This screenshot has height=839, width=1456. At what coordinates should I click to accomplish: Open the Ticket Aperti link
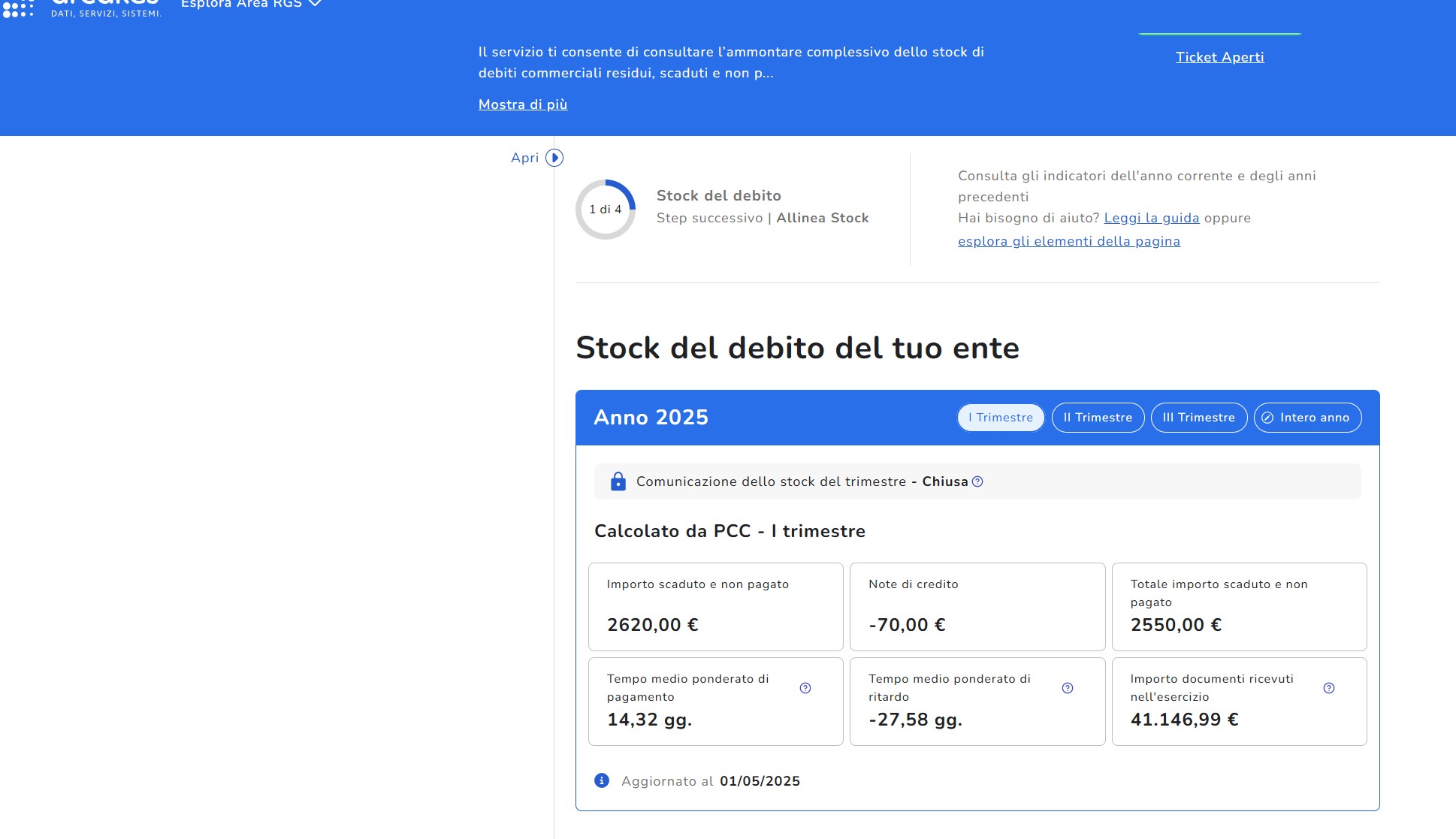[x=1219, y=57]
